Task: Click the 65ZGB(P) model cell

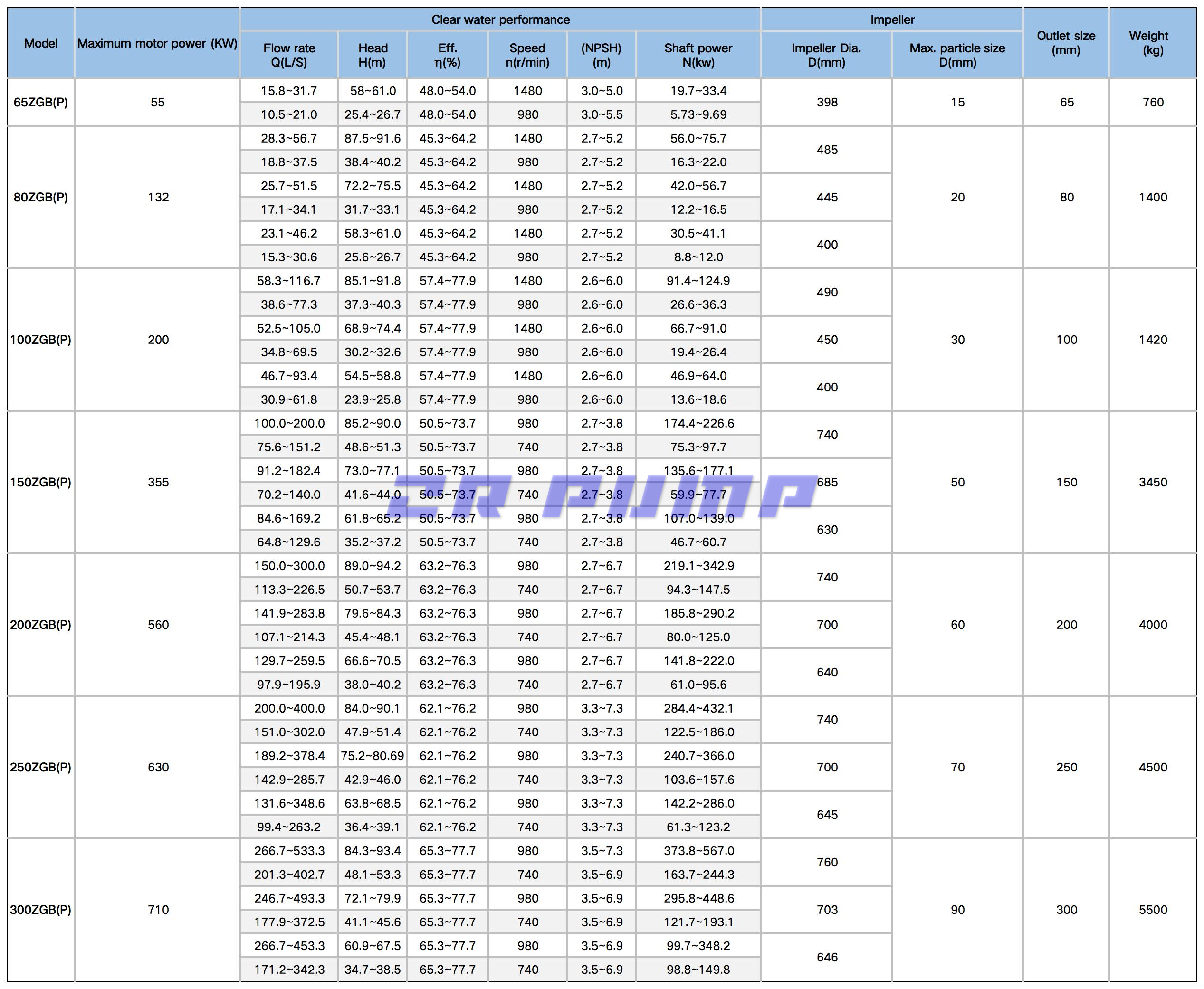Action: pos(40,103)
